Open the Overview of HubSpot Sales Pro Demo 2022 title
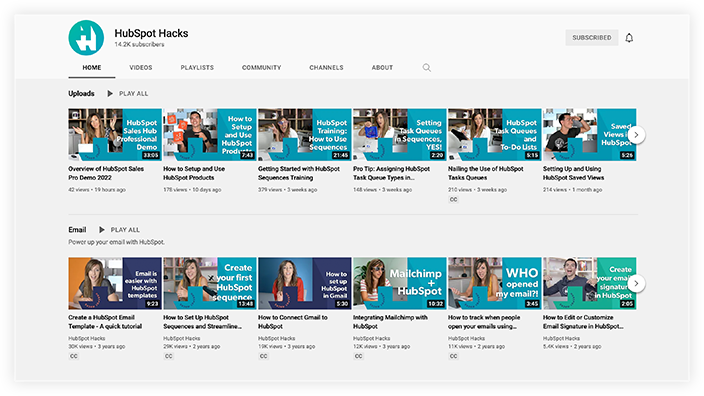The width and height of the screenshot is (704, 396). click(x=106, y=173)
